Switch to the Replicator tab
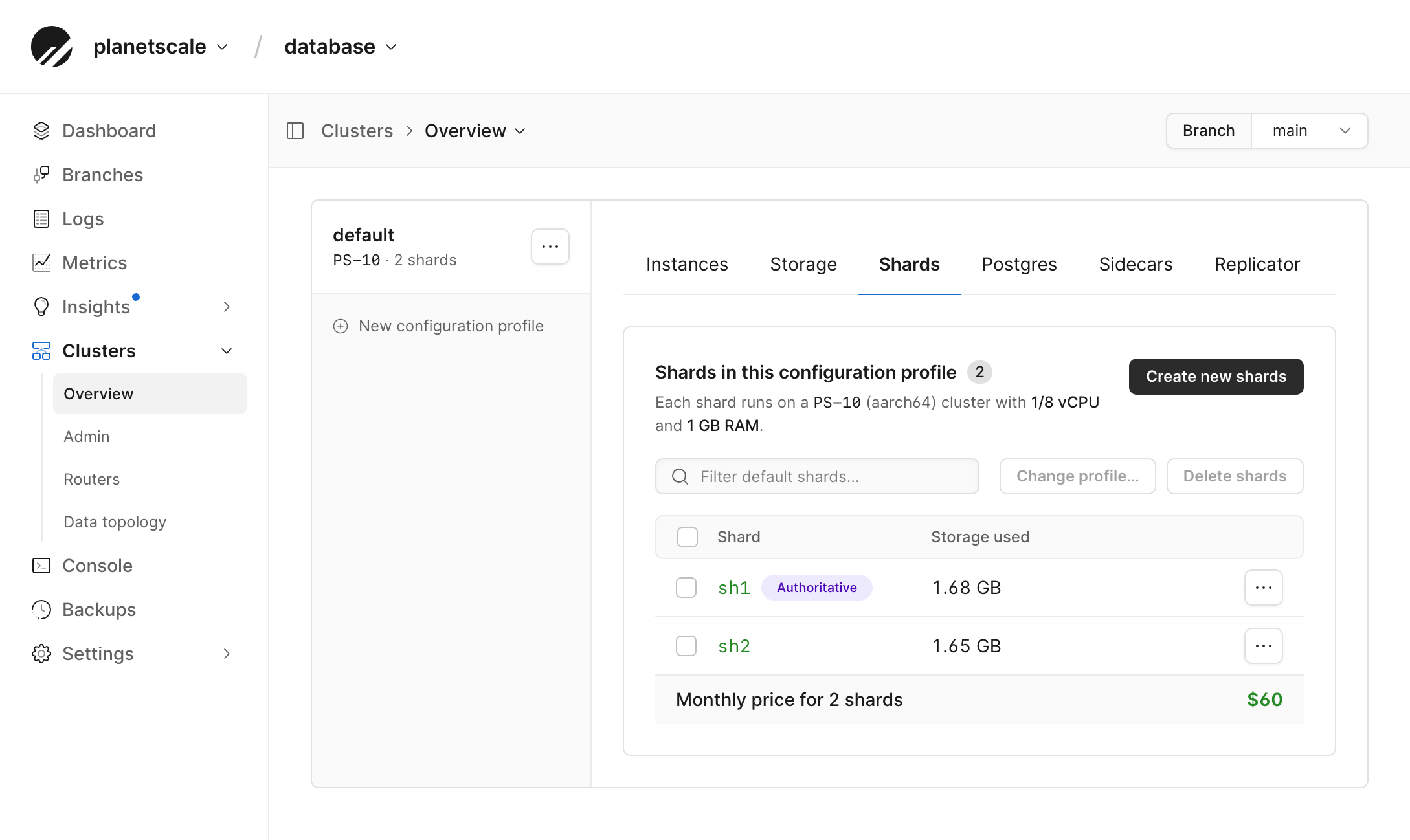1410x840 pixels. 1257,264
